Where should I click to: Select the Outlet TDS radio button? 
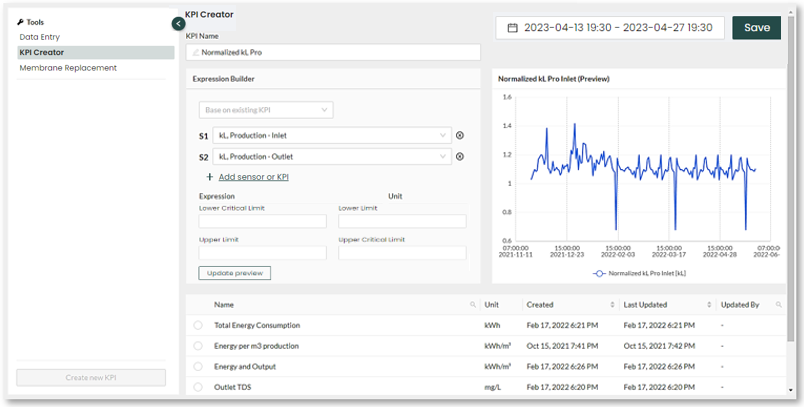pos(198,387)
